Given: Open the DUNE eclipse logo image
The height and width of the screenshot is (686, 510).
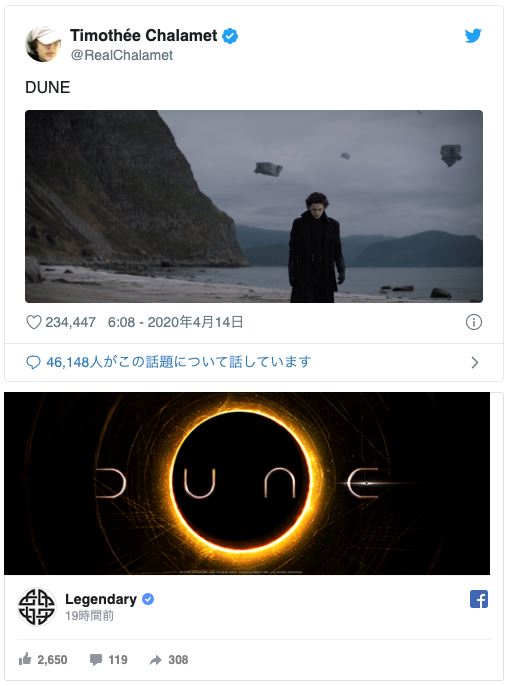Looking at the screenshot, I should pyautogui.click(x=247, y=483).
